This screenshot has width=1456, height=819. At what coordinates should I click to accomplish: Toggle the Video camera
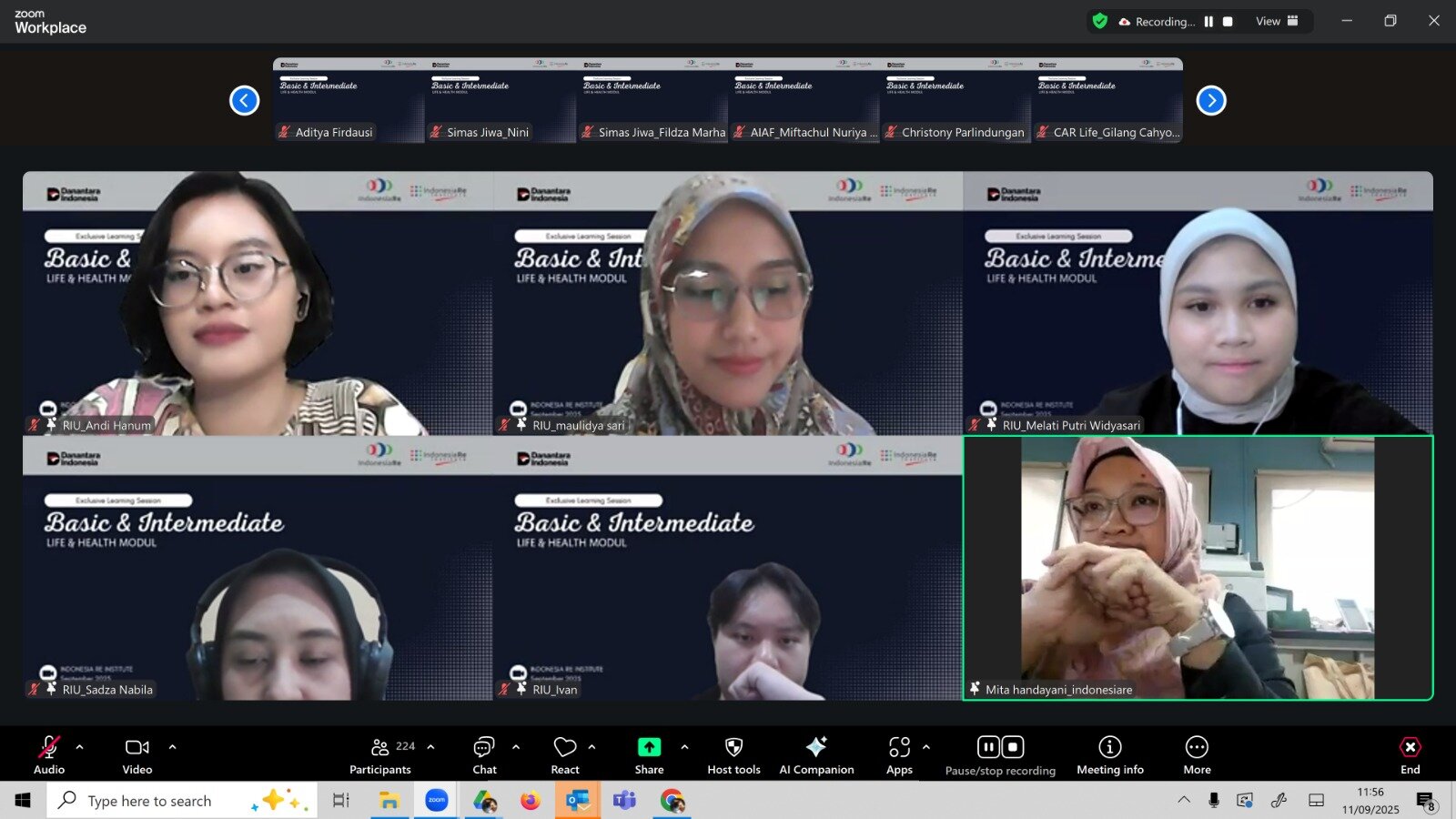[137, 754]
